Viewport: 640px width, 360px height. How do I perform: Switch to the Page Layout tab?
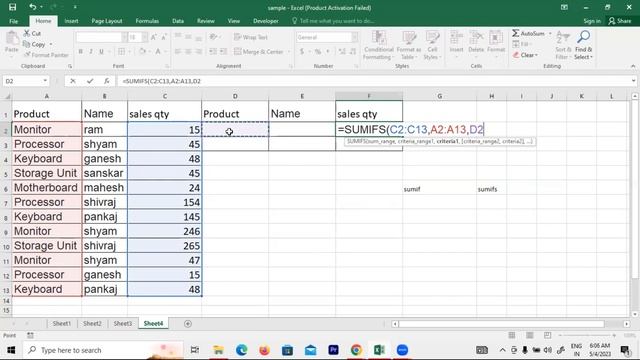click(107, 21)
